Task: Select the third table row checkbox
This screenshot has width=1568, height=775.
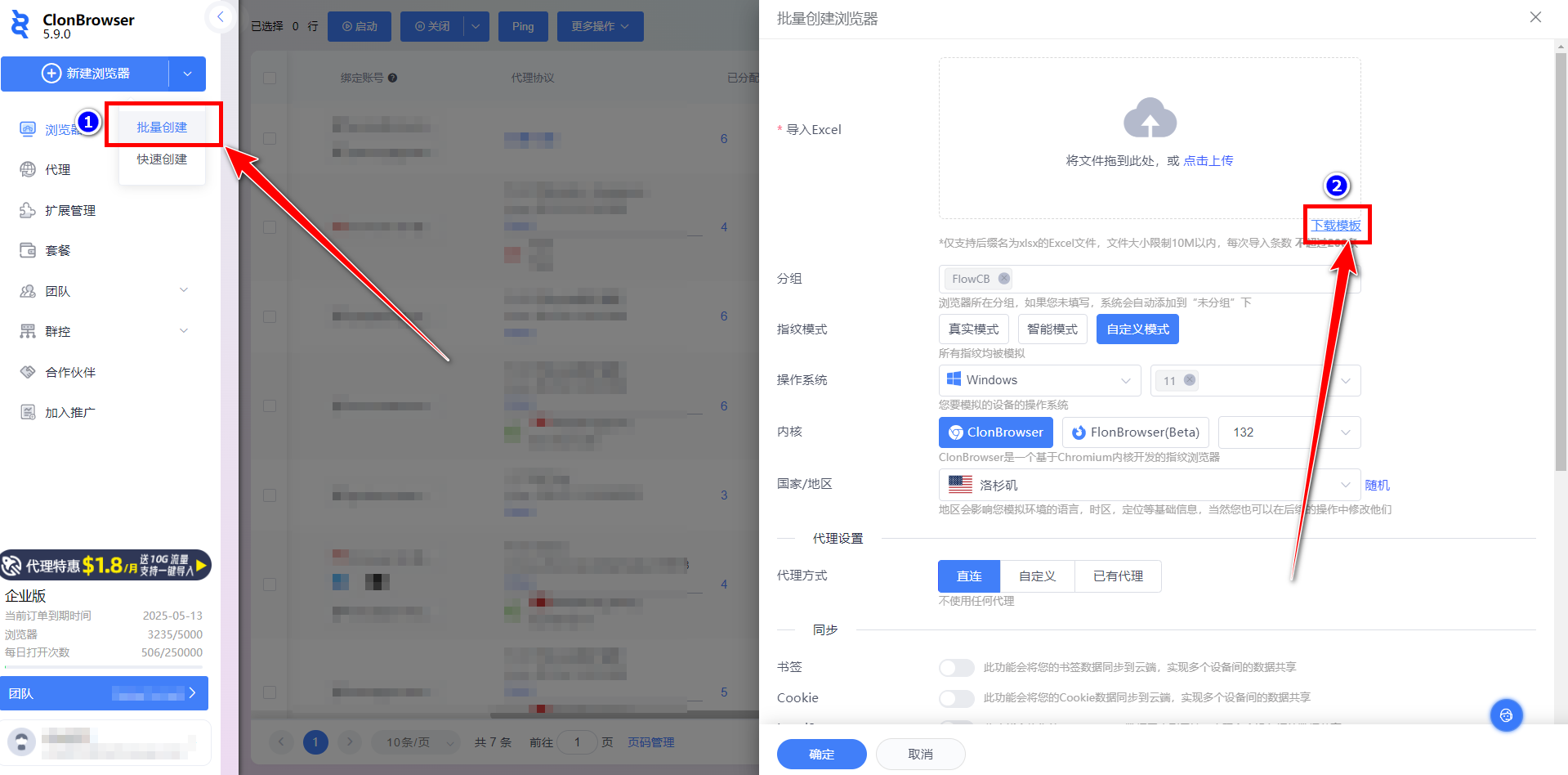Action: coord(270,316)
